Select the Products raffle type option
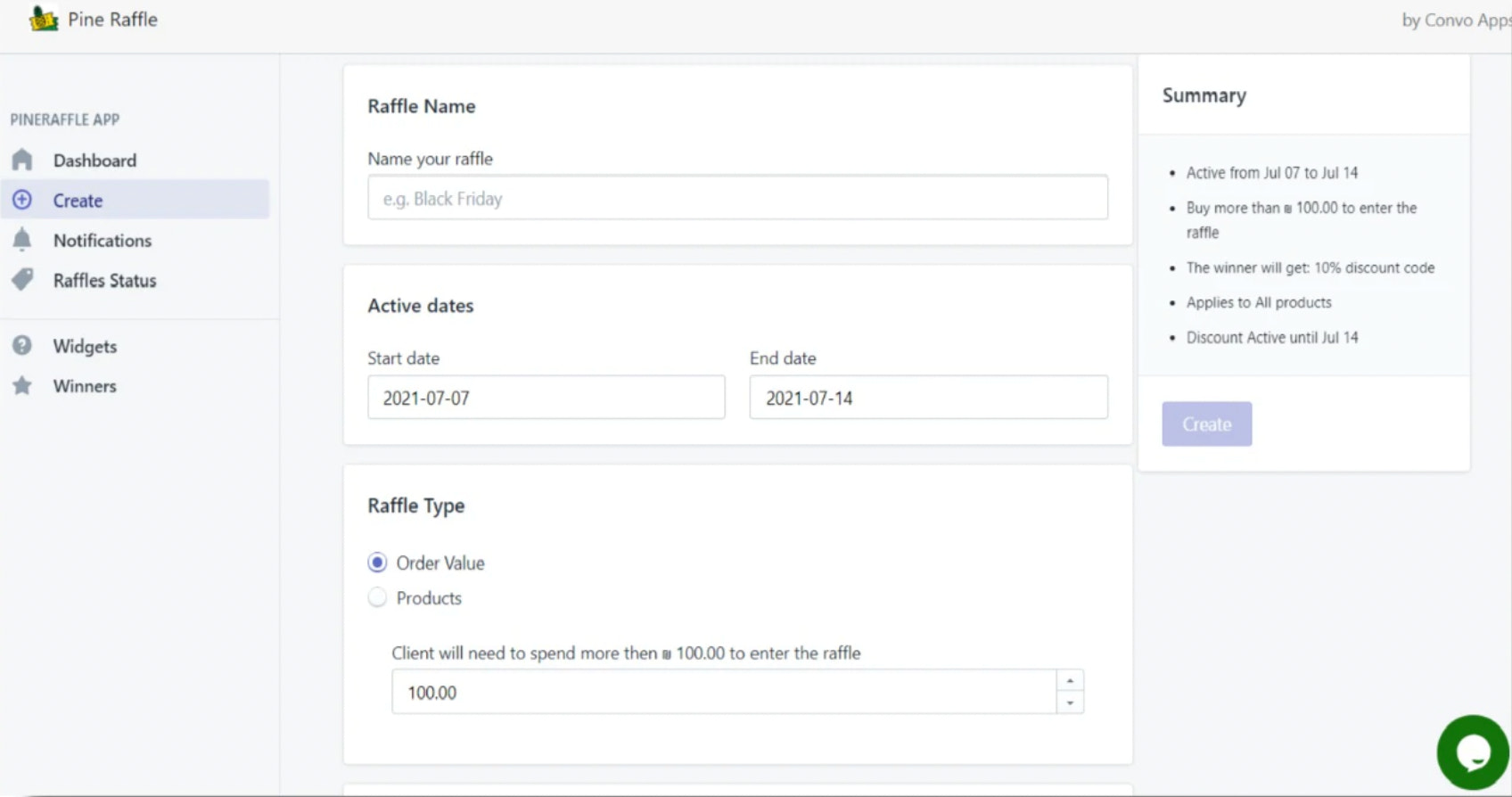This screenshot has height=797, width=1512. (x=377, y=598)
